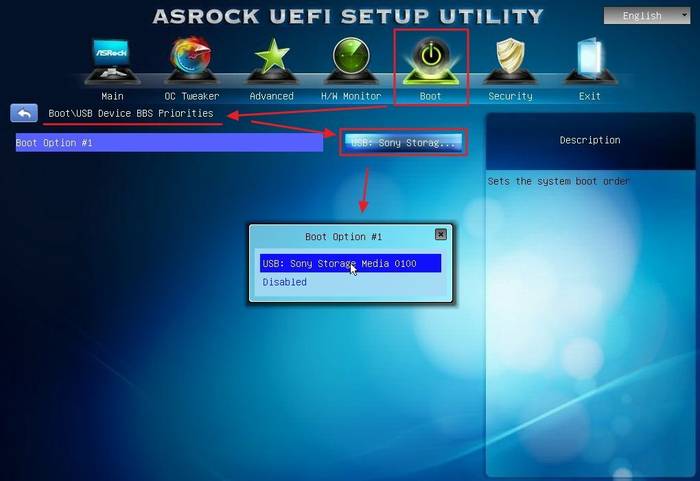
Task: Click the Advanced green star icon
Action: tap(271, 60)
